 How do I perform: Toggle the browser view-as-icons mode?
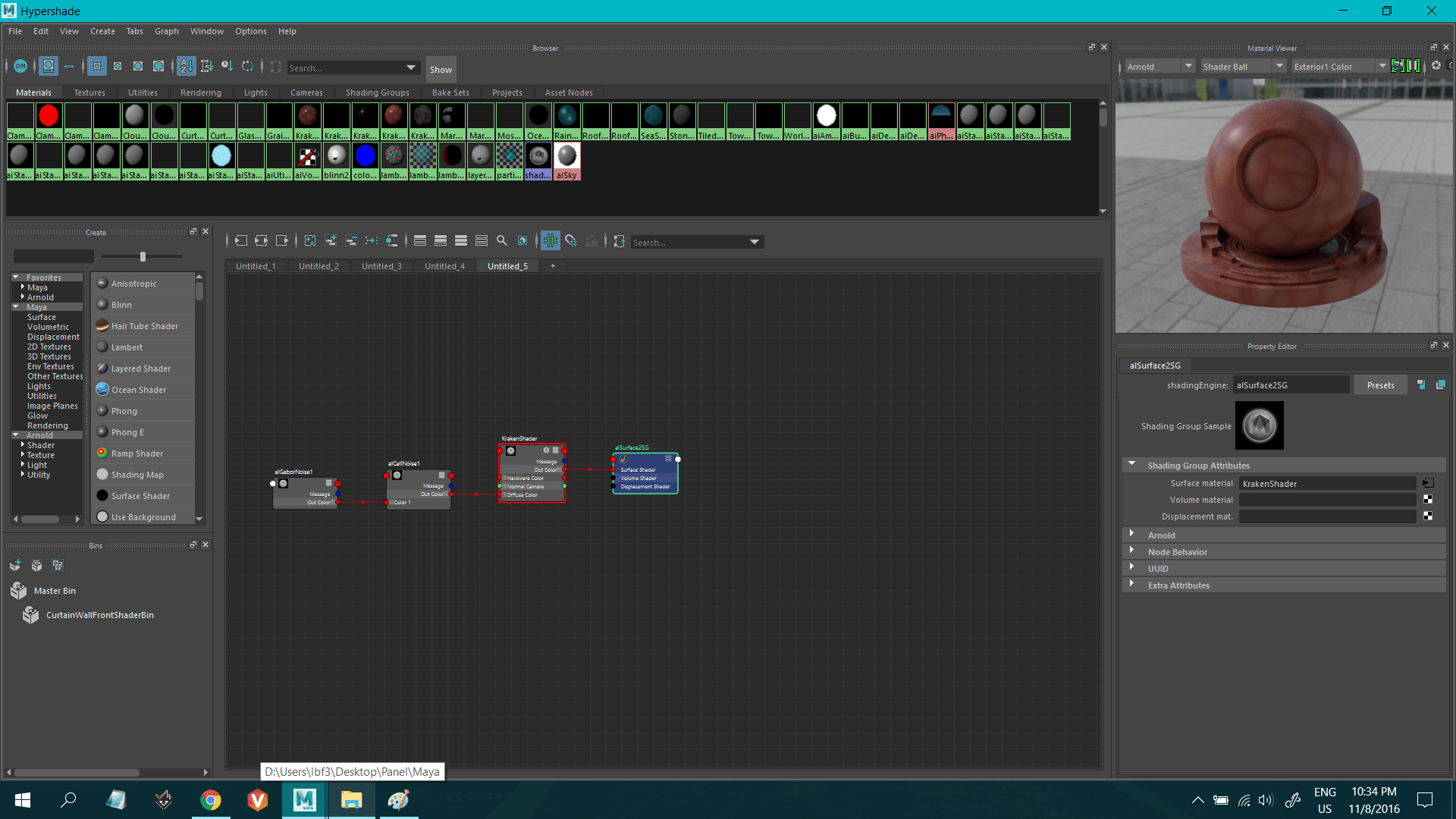(x=49, y=67)
